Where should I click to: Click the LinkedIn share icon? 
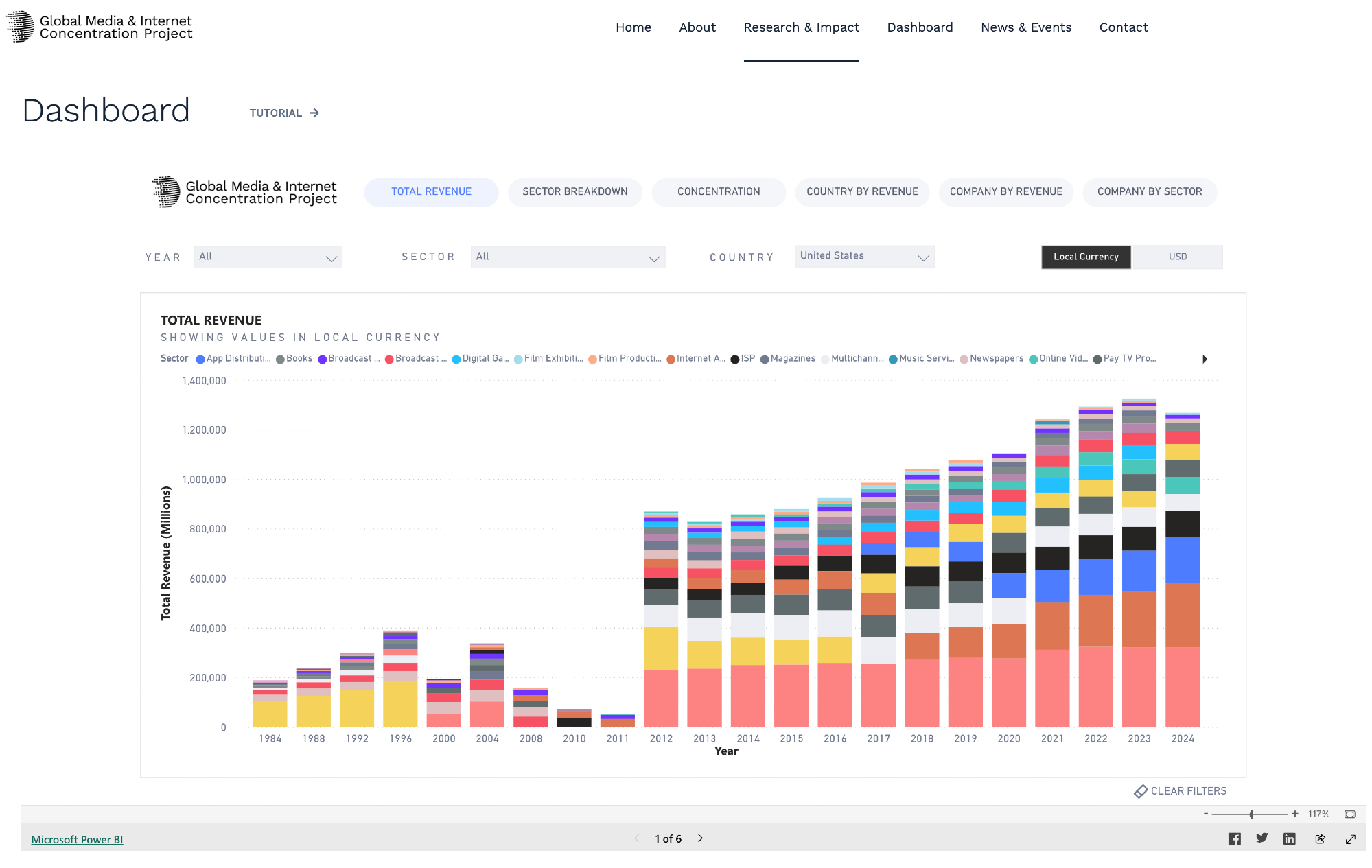(x=1289, y=838)
